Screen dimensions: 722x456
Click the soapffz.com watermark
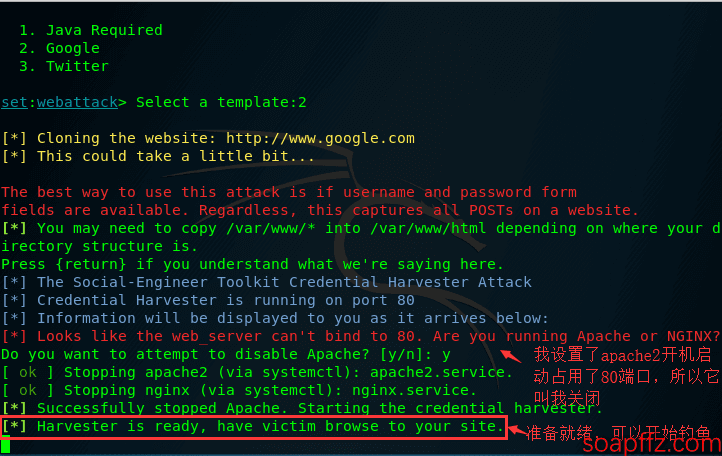click(x=652, y=444)
